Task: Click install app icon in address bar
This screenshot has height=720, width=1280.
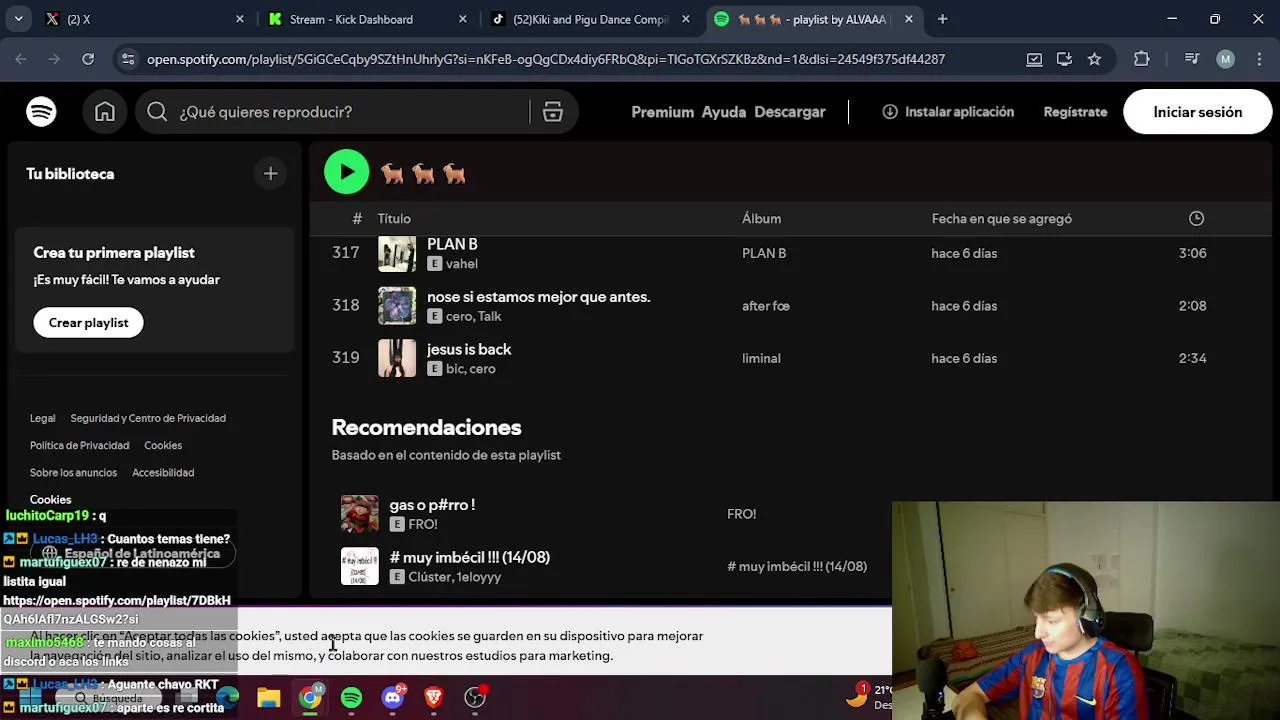Action: (1064, 59)
